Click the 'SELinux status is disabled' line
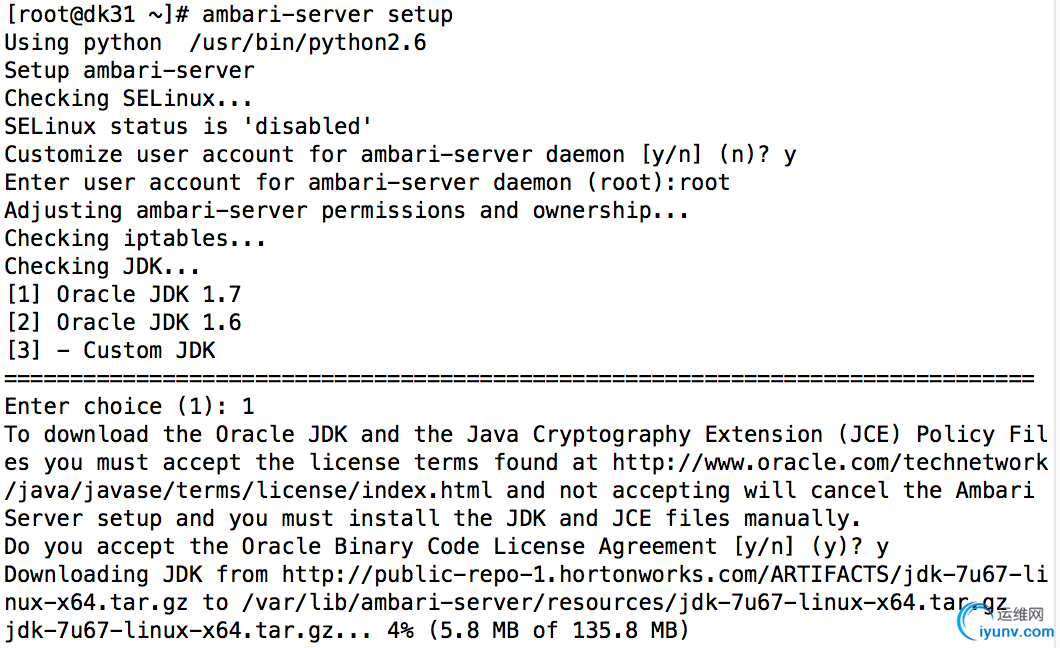This screenshot has height=648, width=1060. coord(188,126)
